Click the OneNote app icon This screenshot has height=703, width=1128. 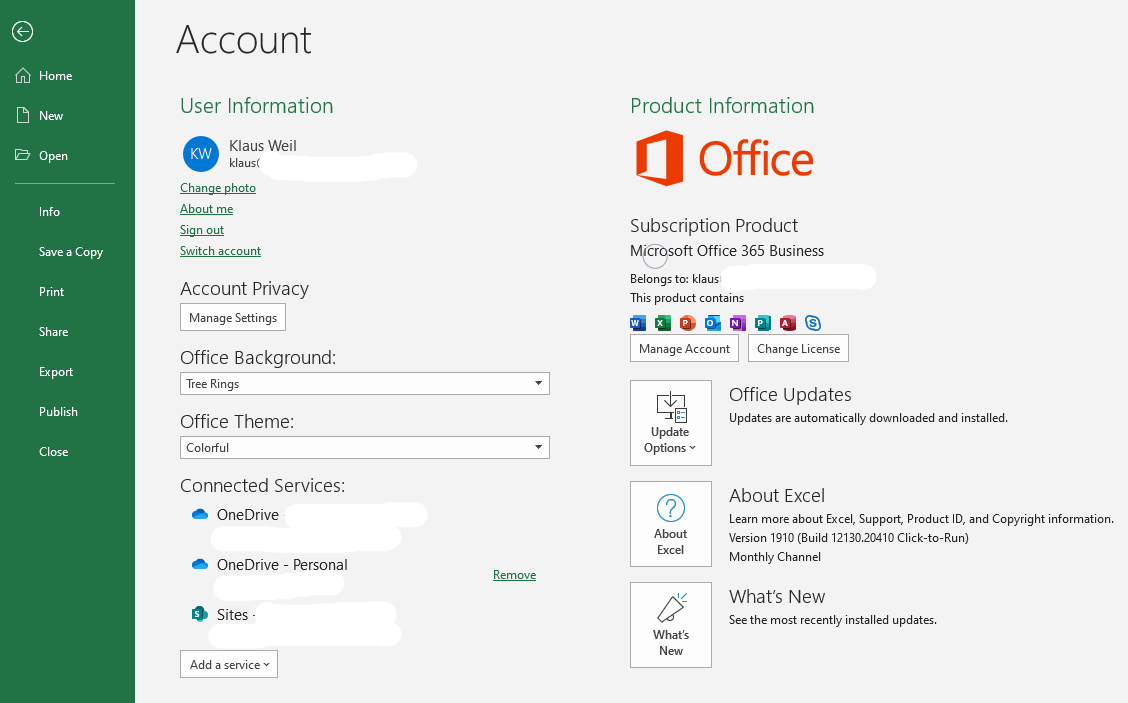tap(737, 323)
